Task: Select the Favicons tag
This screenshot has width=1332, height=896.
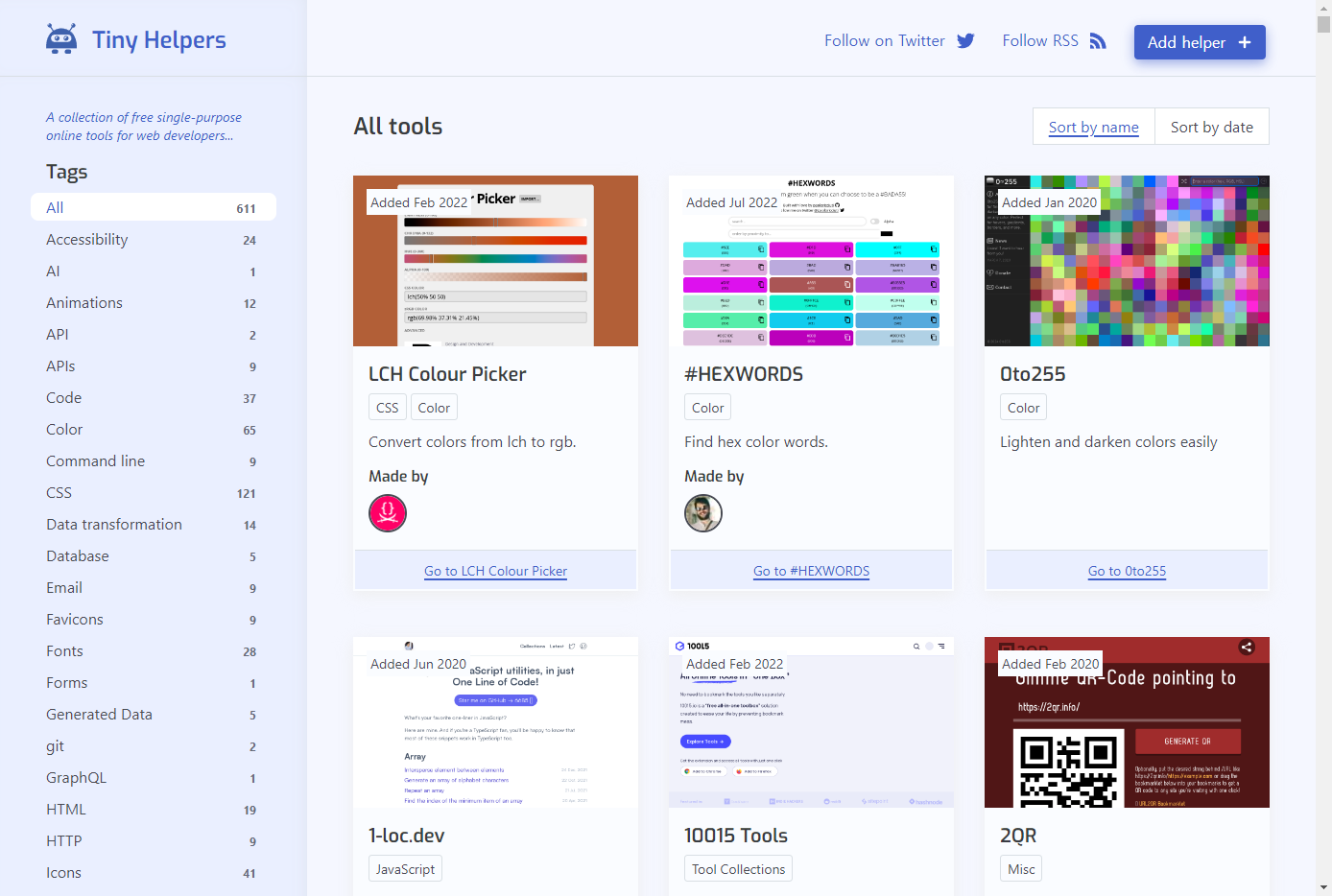Action: [x=154, y=619]
